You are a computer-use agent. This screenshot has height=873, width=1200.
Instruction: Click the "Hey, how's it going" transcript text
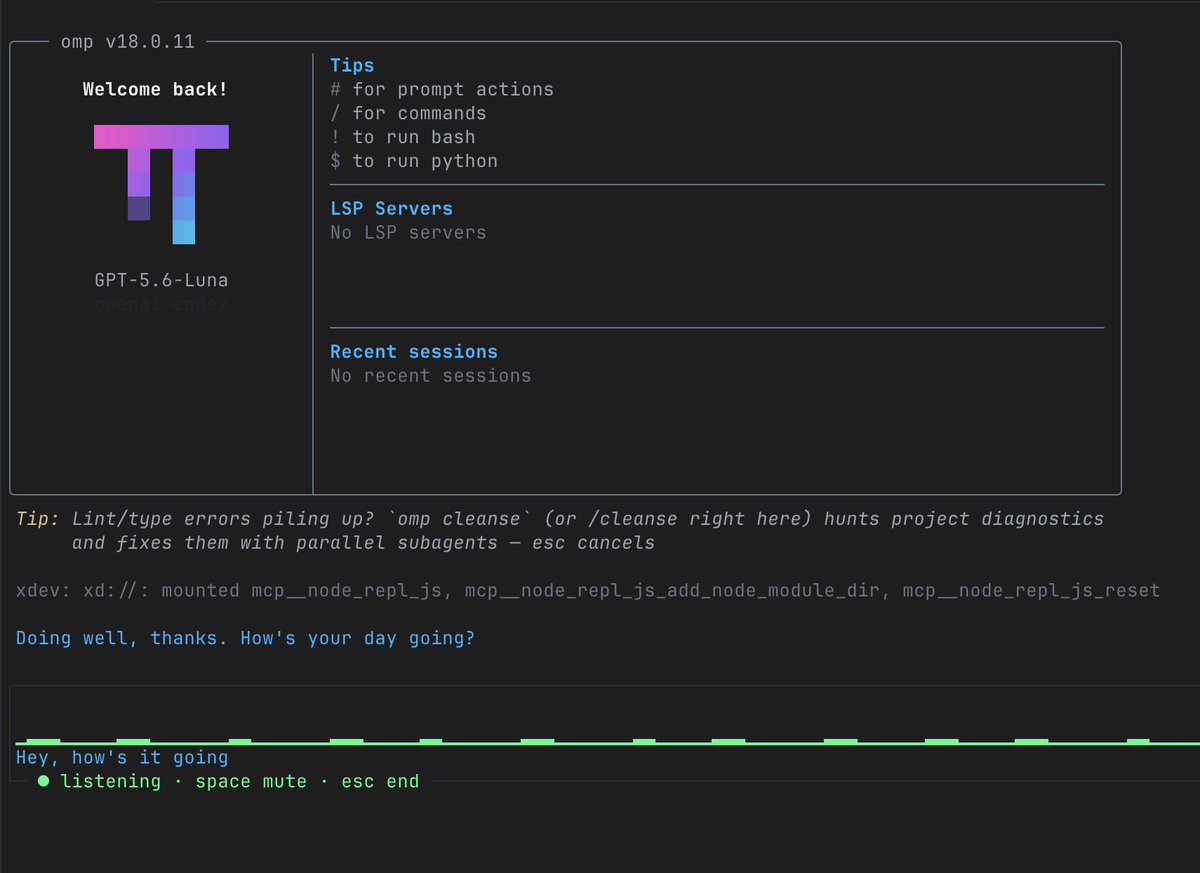pos(122,758)
